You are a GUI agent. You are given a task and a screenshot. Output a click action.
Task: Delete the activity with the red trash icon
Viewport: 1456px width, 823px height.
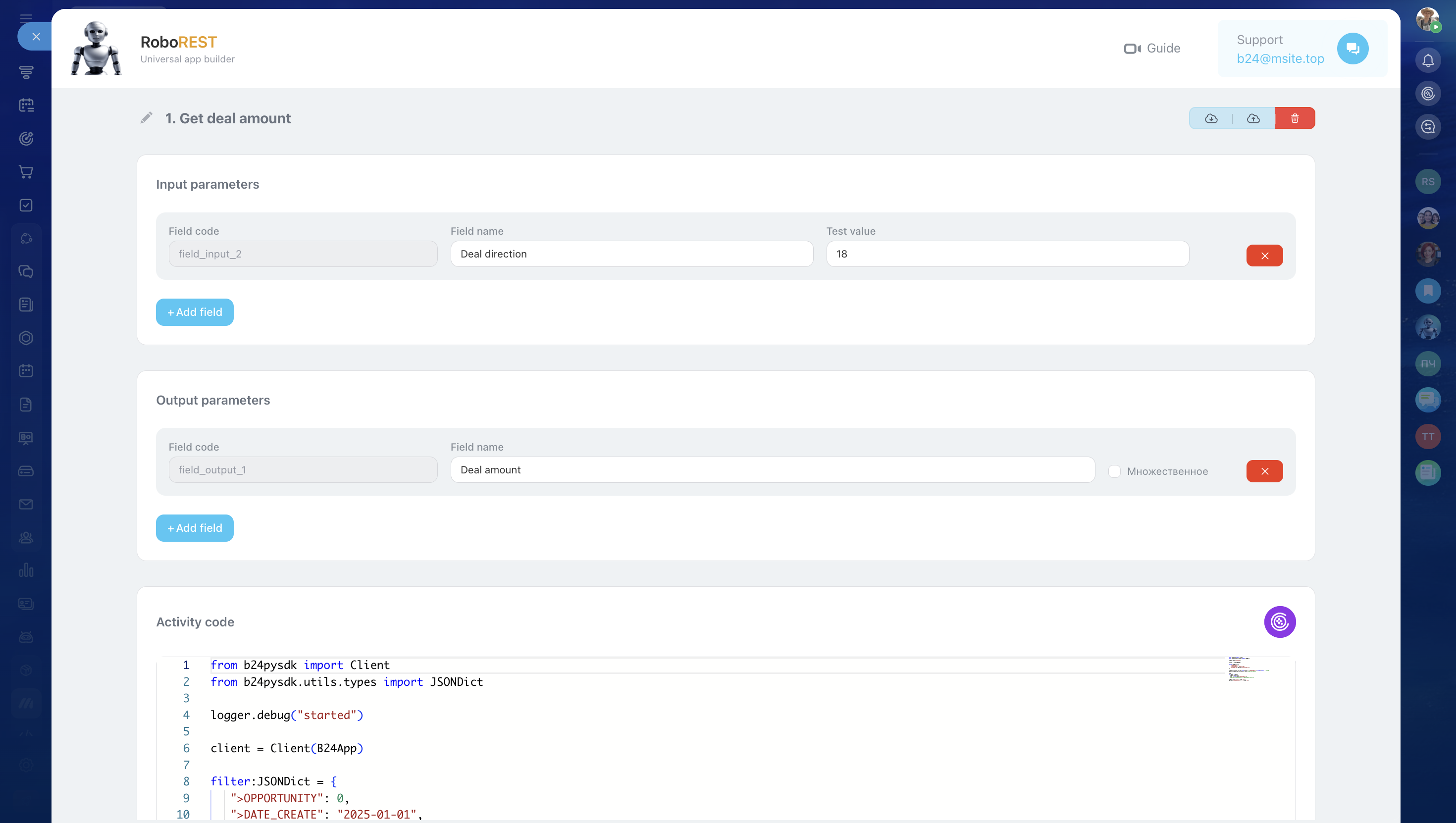click(x=1295, y=118)
